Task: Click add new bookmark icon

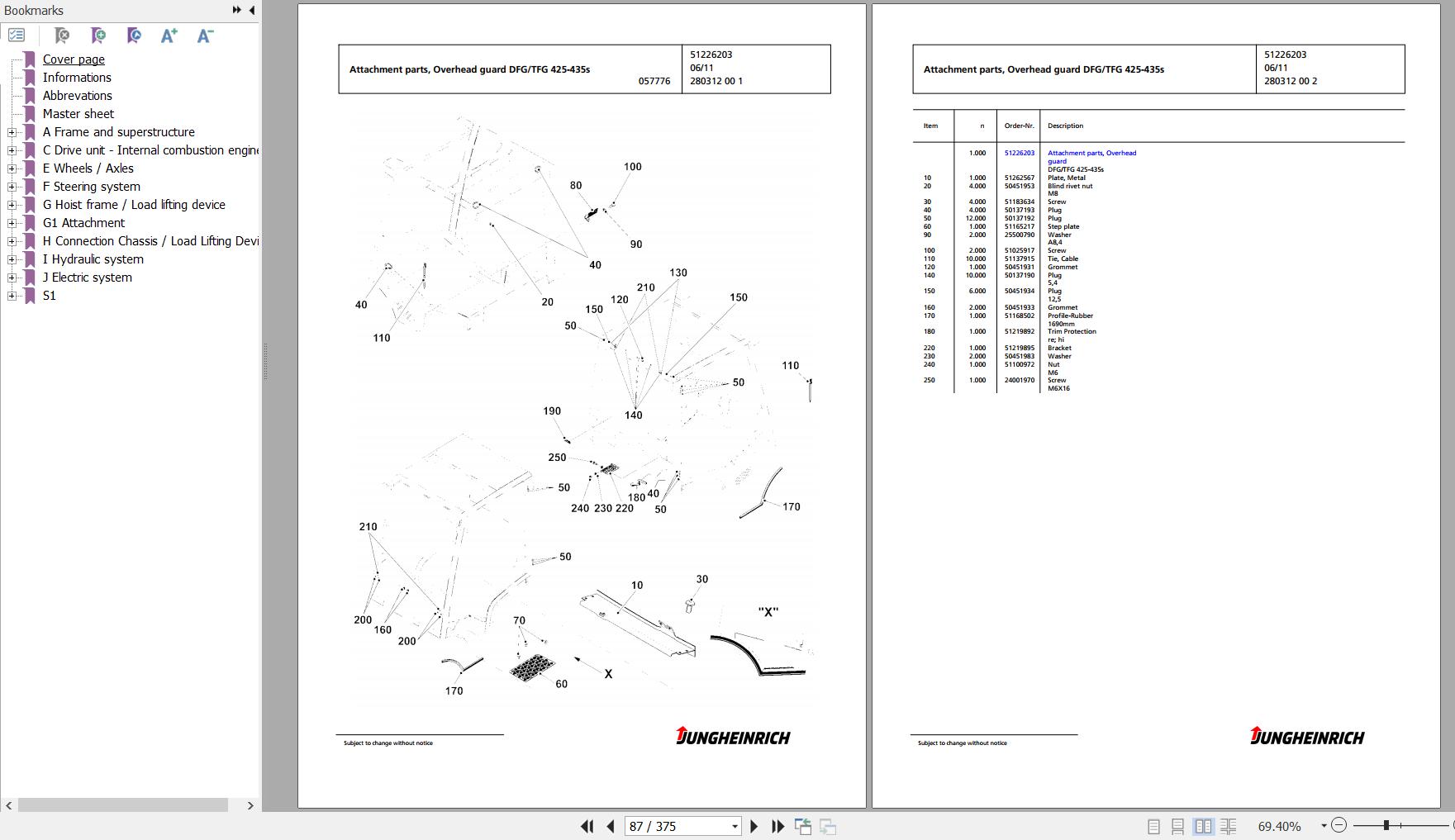Action: pos(98,35)
